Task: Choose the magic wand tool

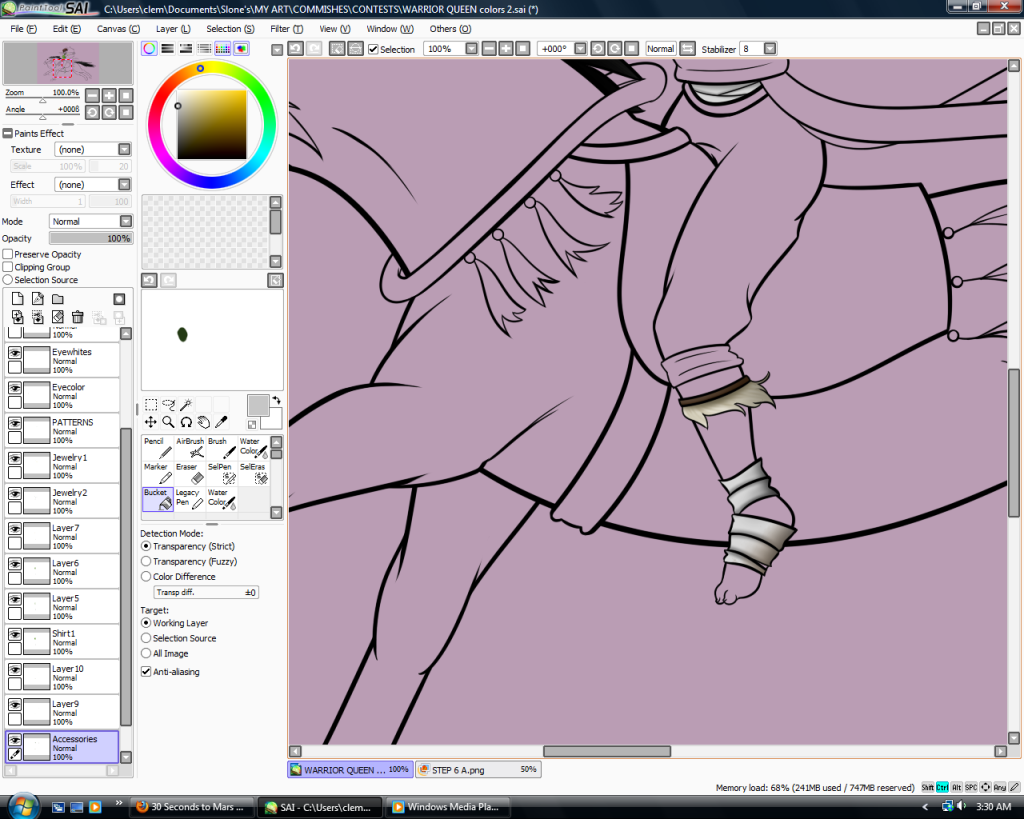Action: tap(186, 404)
